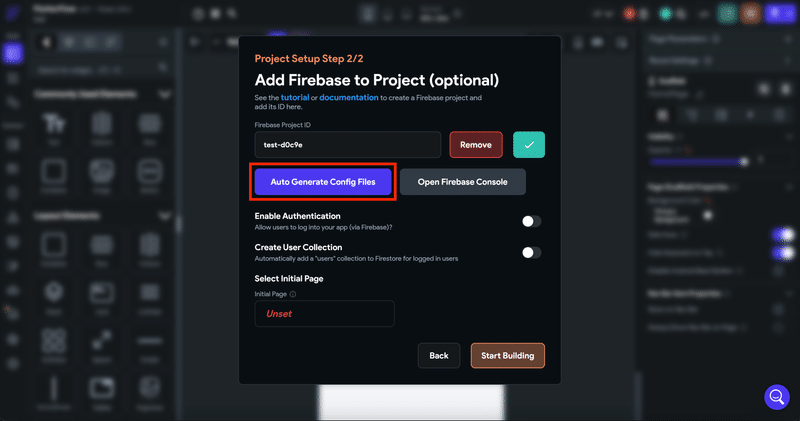Image resolution: width=800 pixels, height=421 pixels.
Task: Click Auto Generate Config Files
Action: coord(323,182)
